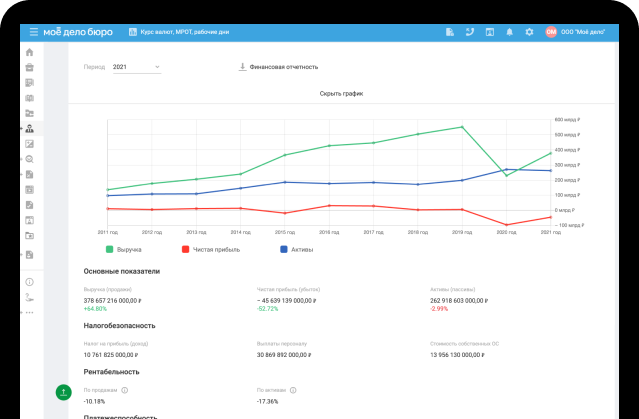Open 'Курс валют, МРОТ, рабочие дни'
Viewport: 639px width, 419px height.
coord(179,32)
